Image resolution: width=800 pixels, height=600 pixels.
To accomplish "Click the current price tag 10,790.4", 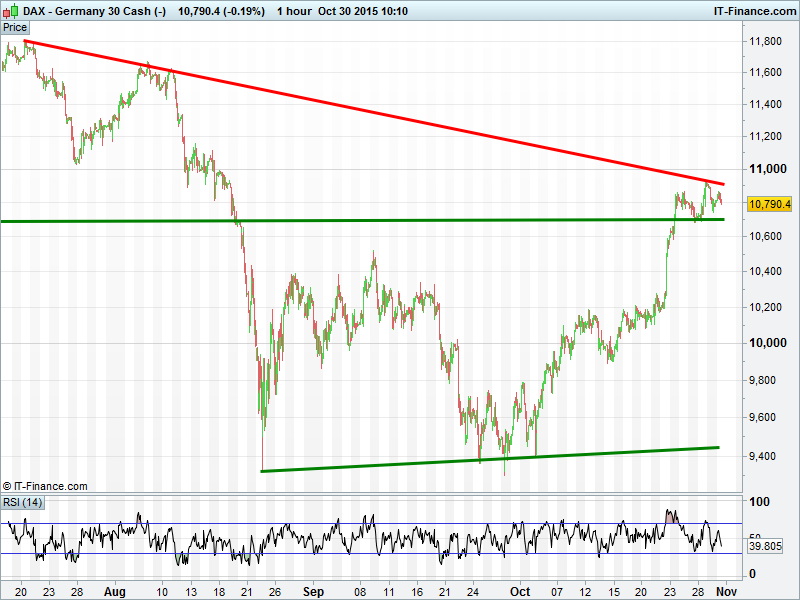I will point(770,205).
